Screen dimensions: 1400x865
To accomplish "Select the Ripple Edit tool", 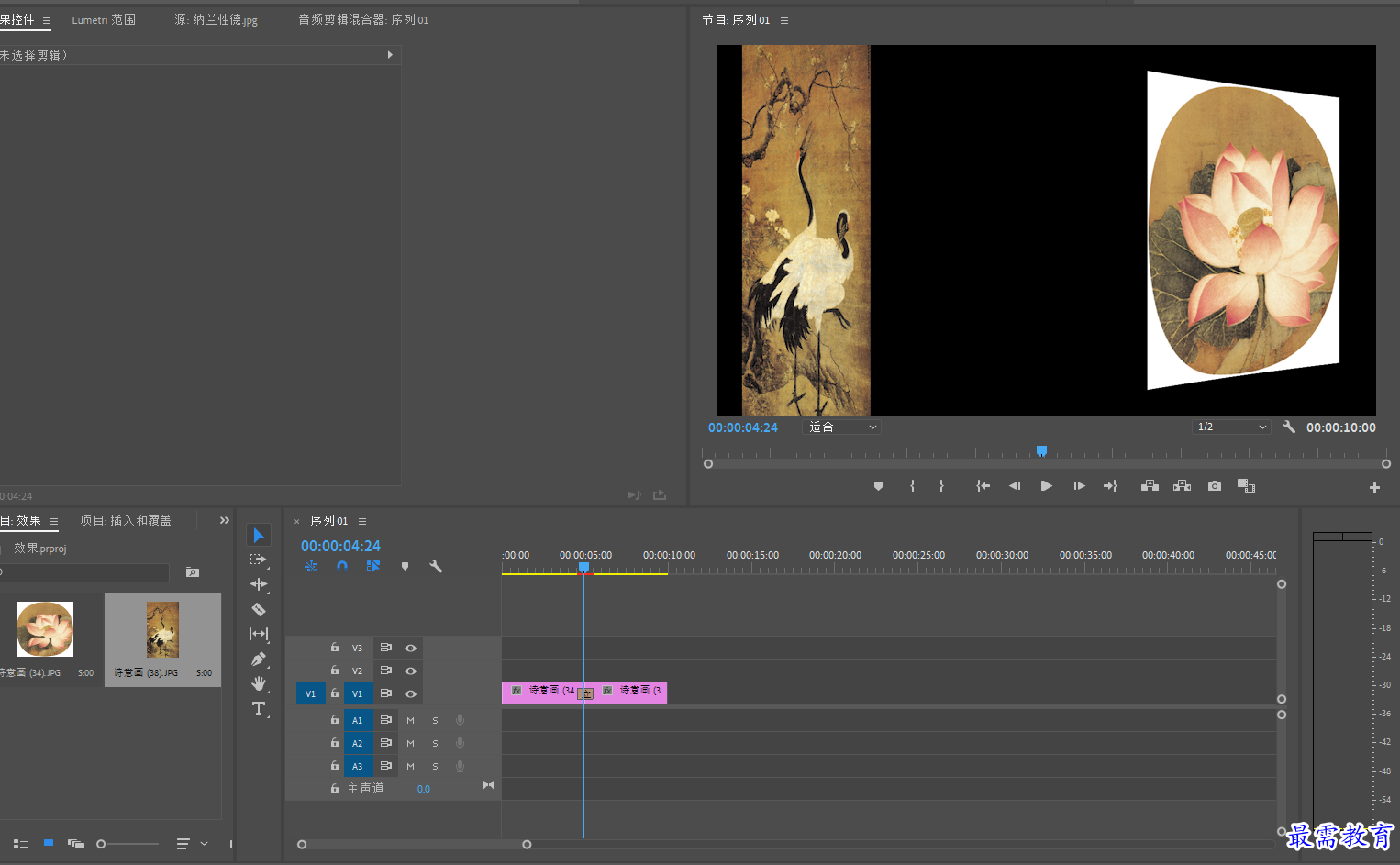I will point(259,584).
